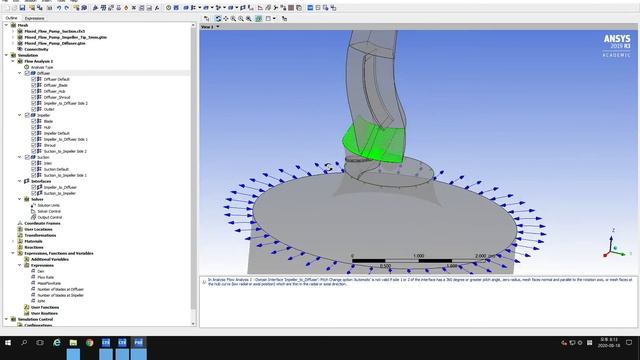The width and height of the screenshot is (640, 360).
Task: Expand the Mixed_Flow_Pump_Suction.cfx5 mesh node
Action: [13, 31]
